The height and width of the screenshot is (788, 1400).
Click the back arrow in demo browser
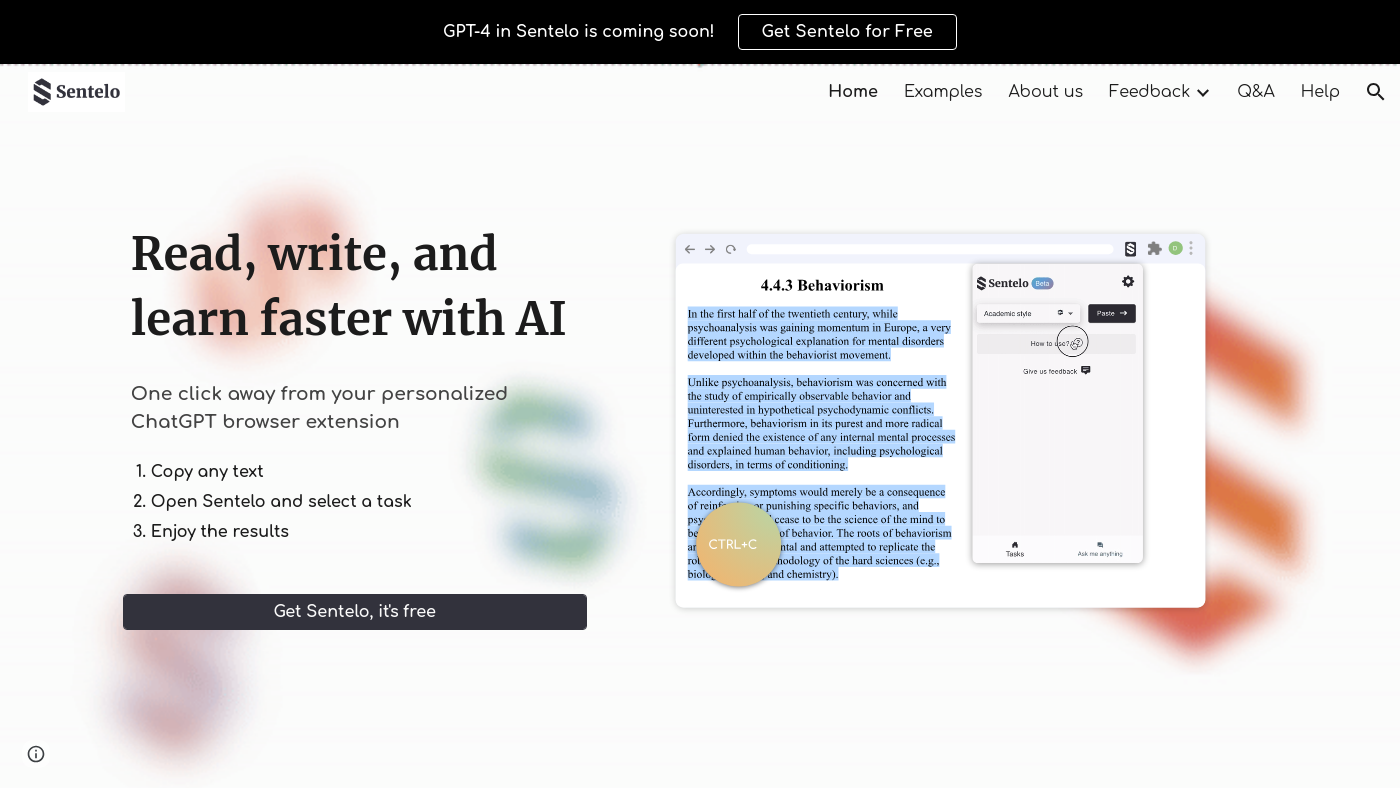tap(689, 249)
